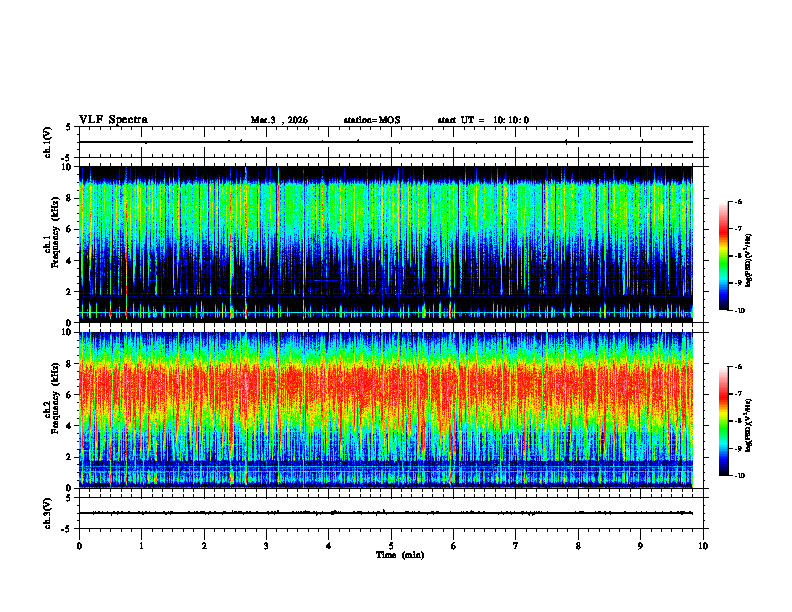Click the 'ch.1(V)' waveform axis label
Image resolution: width=792 pixels, height=612 pixels.
tap(48, 142)
